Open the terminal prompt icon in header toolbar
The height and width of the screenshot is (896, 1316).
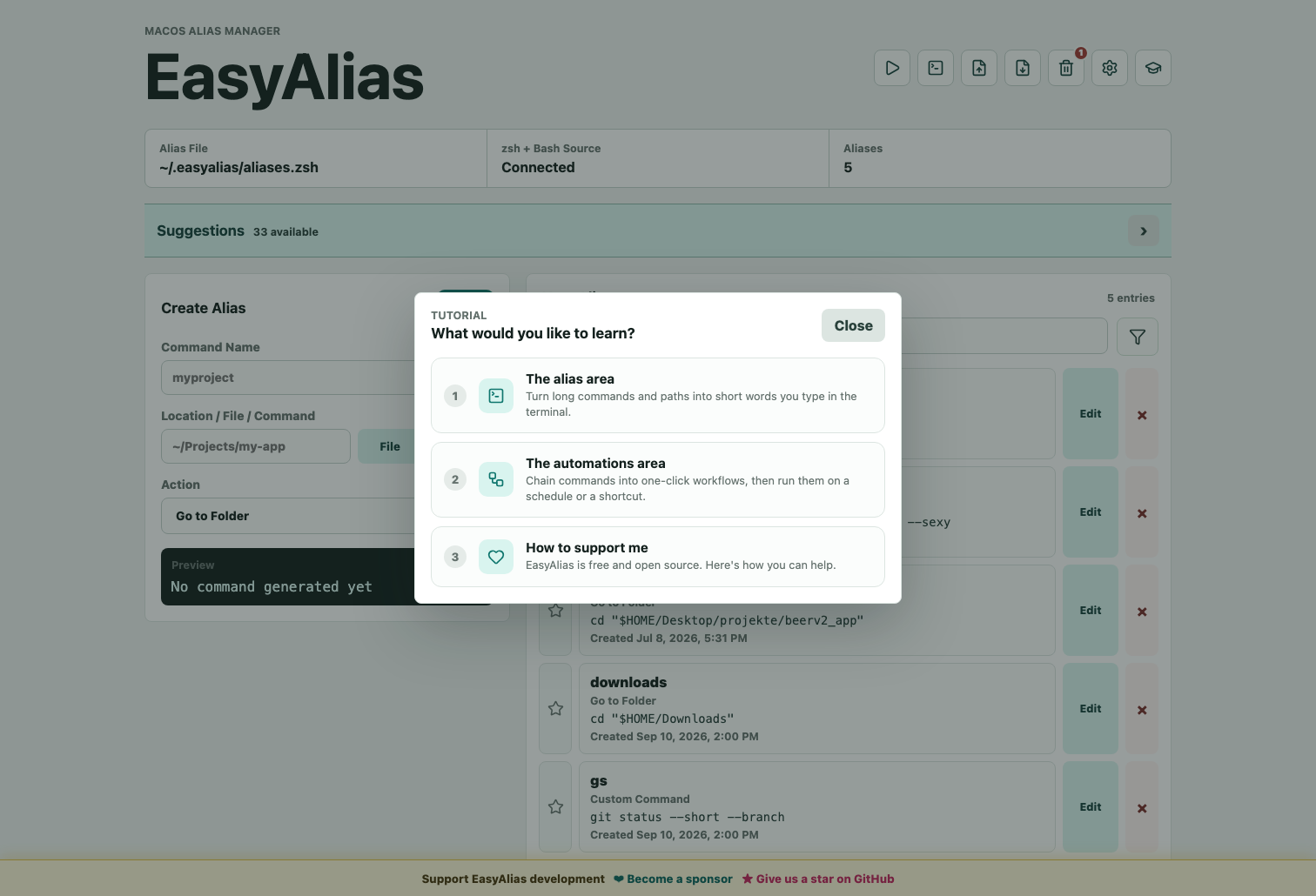coord(936,68)
